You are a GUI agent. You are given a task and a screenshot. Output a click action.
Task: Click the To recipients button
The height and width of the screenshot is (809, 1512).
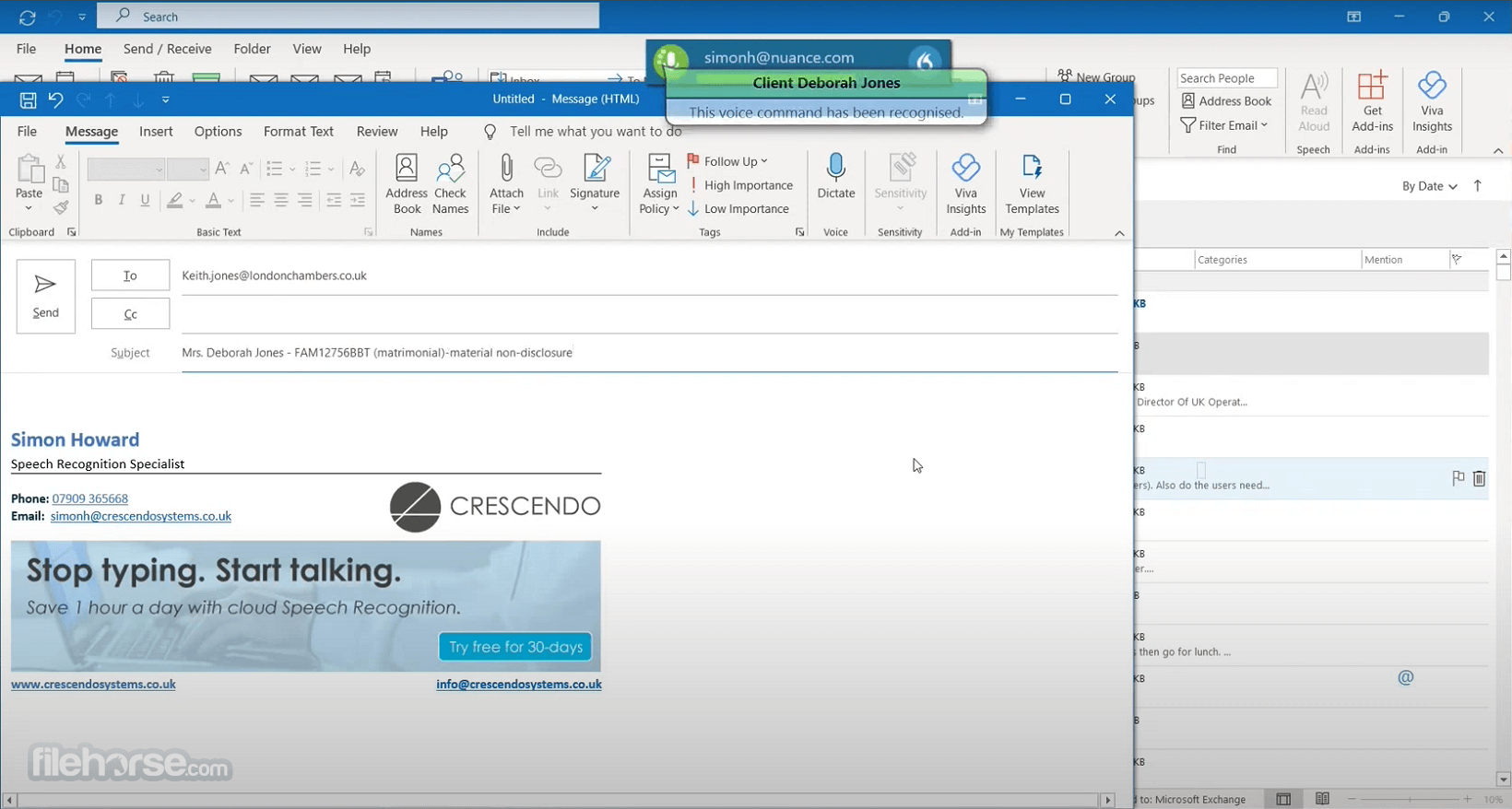(x=130, y=276)
